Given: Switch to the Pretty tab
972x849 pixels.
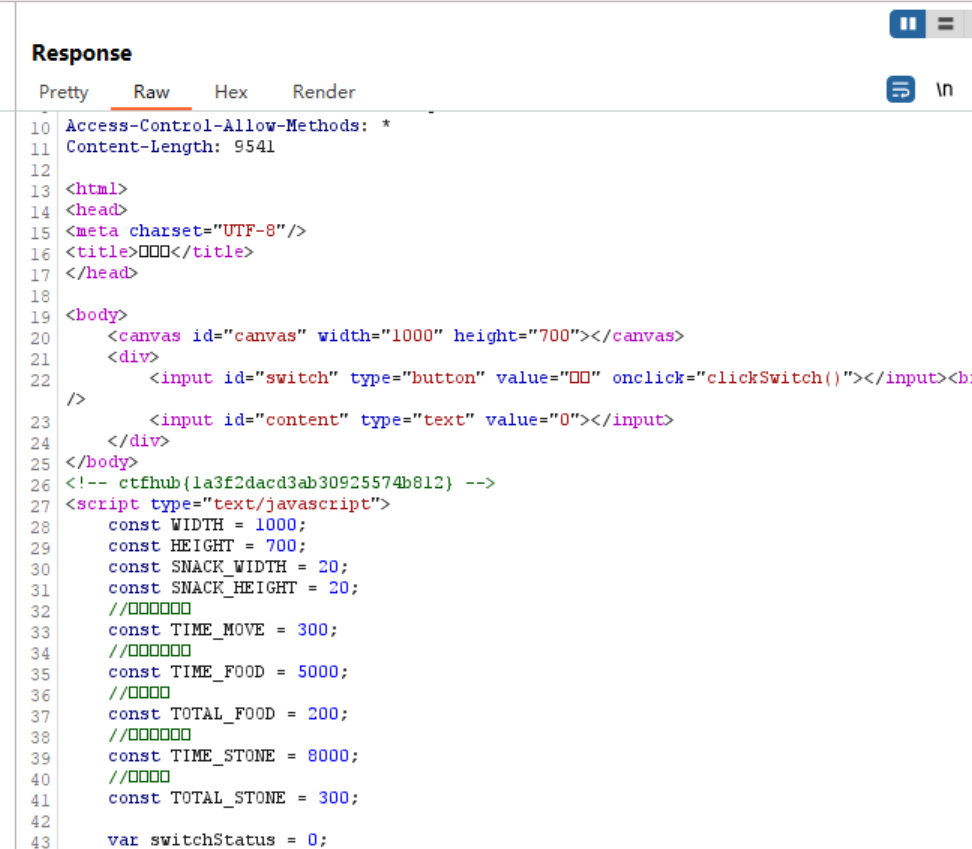Looking at the screenshot, I should (x=63, y=92).
